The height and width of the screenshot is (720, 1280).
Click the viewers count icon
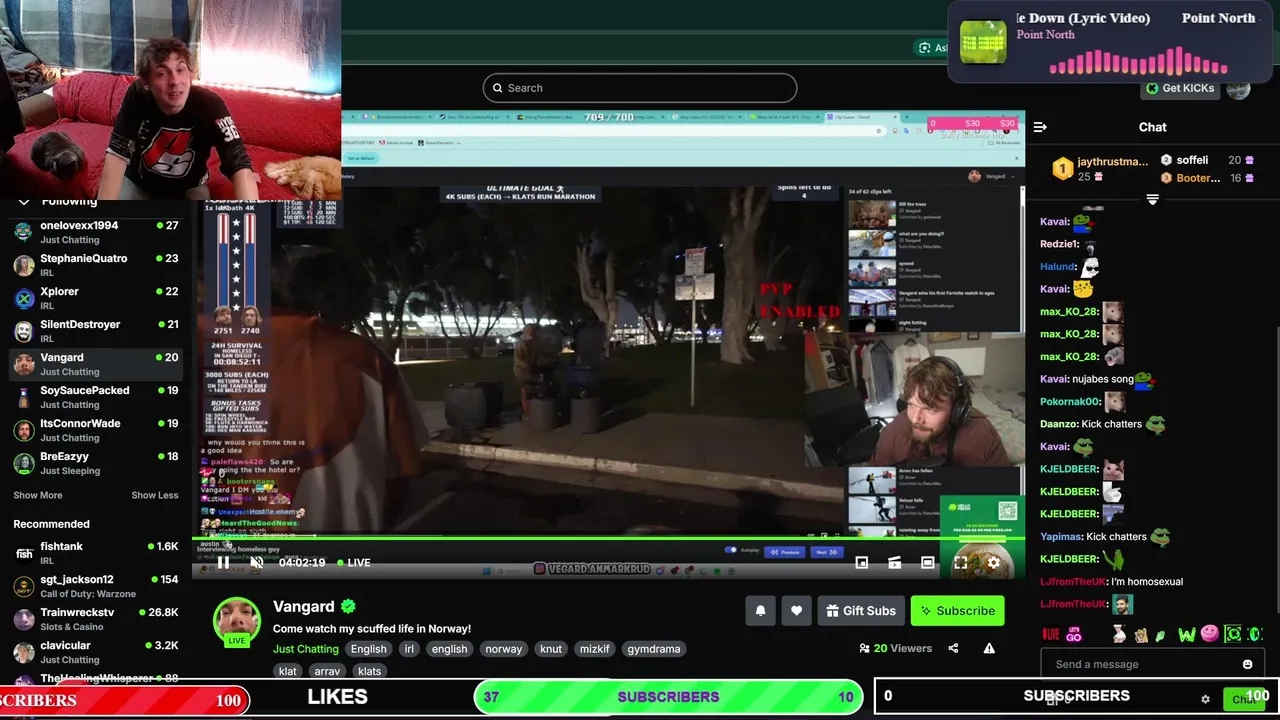pos(864,648)
